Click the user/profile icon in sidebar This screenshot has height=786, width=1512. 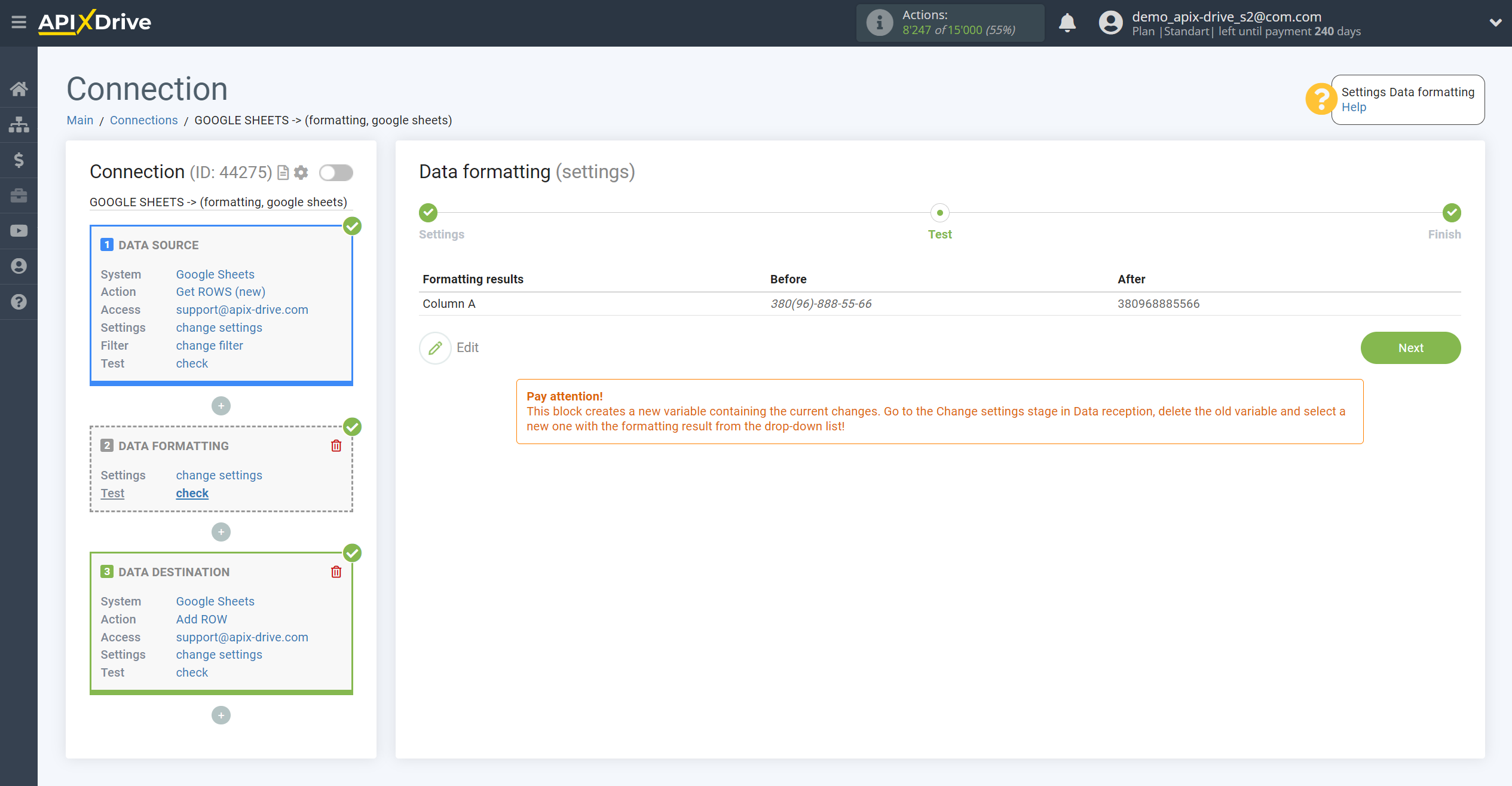click(18, 266)
